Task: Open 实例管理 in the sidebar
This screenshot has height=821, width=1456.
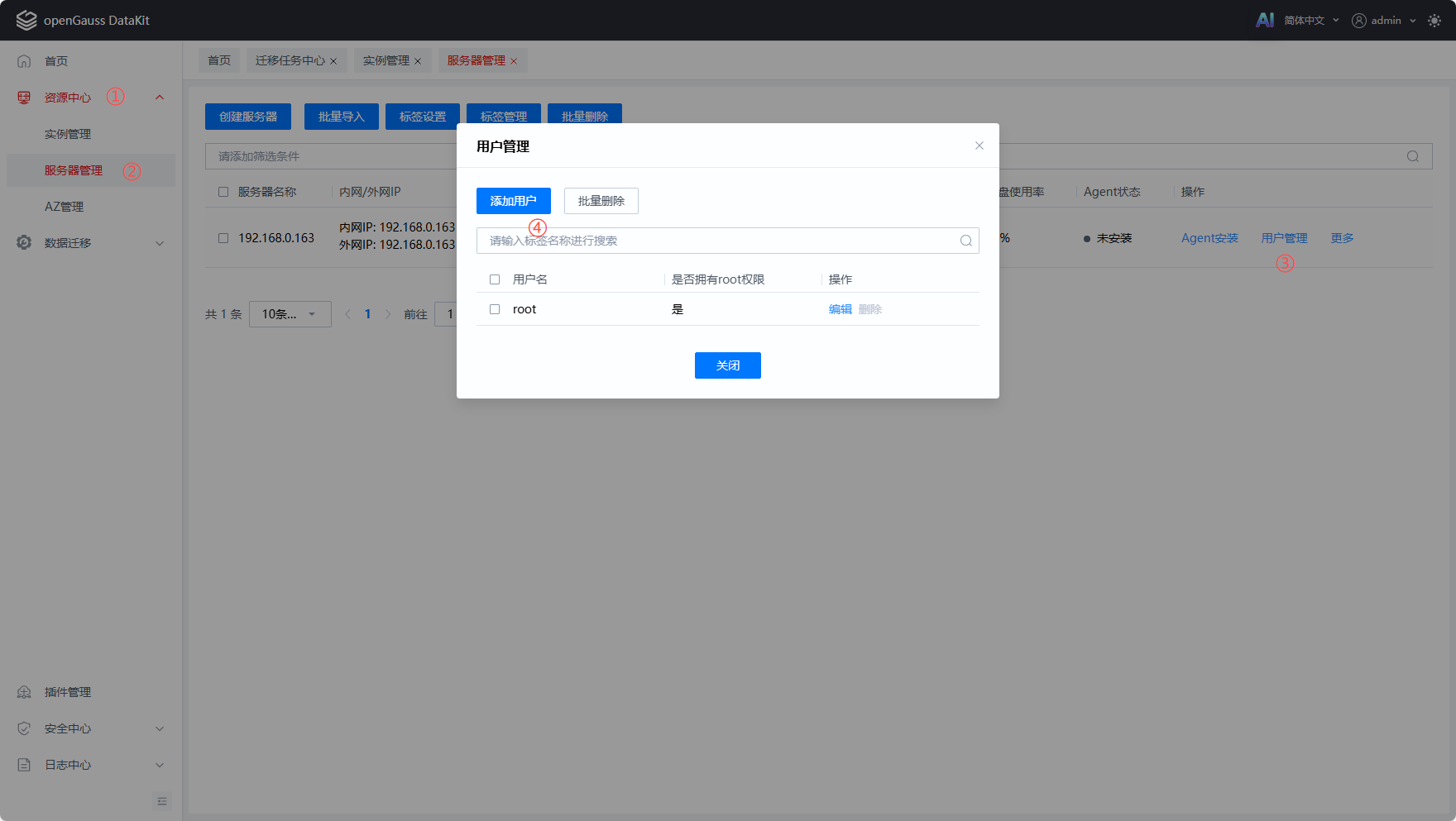Action: coord(68,134)
